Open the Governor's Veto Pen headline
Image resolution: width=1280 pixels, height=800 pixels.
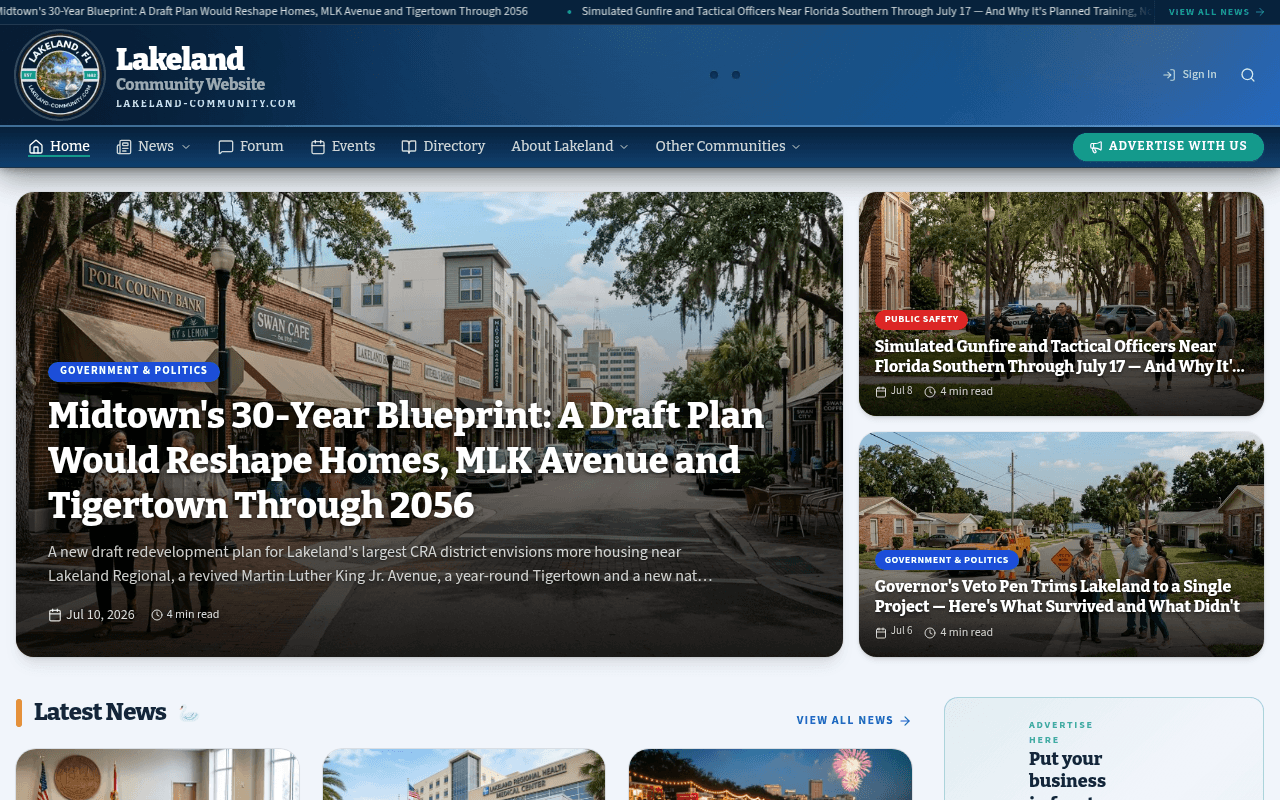[1057, 596]
